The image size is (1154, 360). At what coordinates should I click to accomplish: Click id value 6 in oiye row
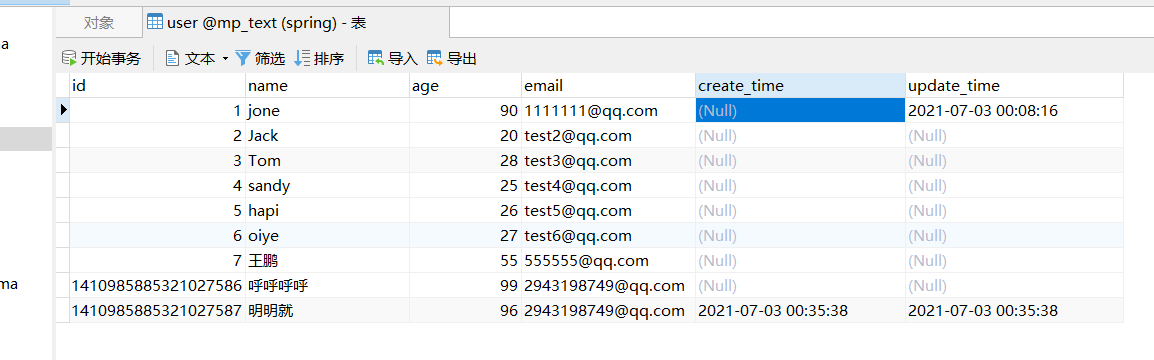[157, 236]
